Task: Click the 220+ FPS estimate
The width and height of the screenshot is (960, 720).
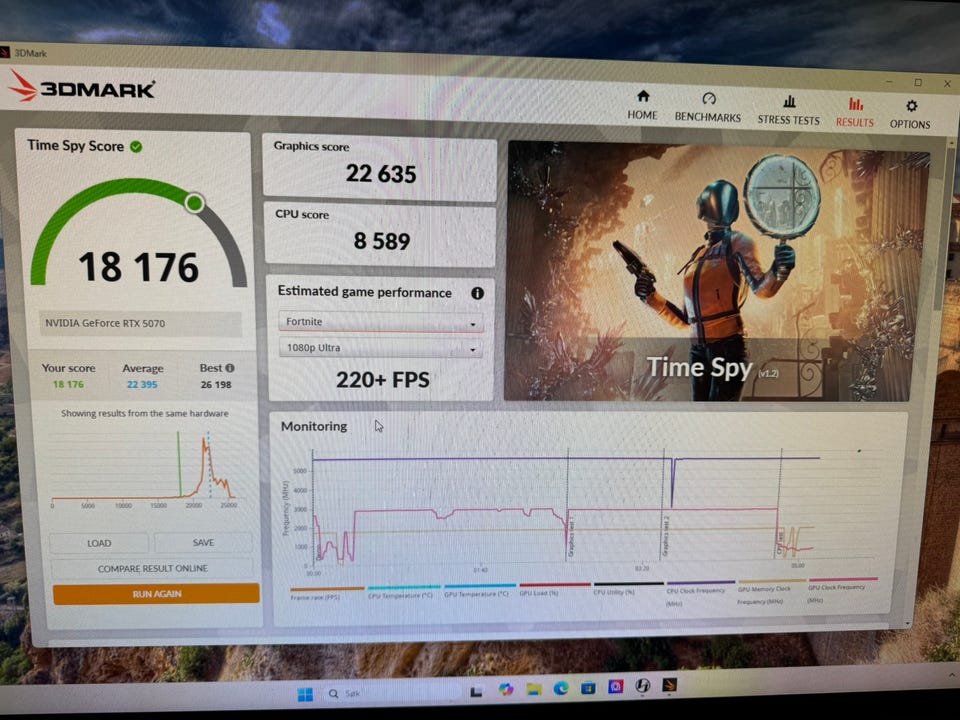Action: pos(383,380)
